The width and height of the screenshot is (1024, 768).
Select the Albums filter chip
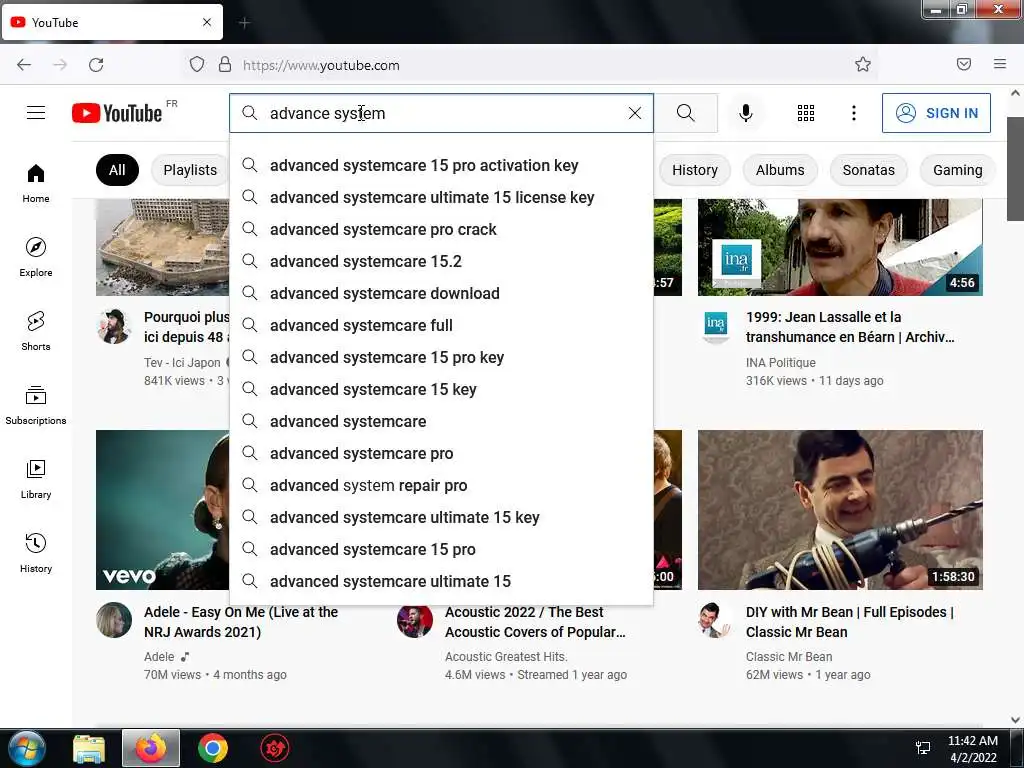tap(780, 170)
